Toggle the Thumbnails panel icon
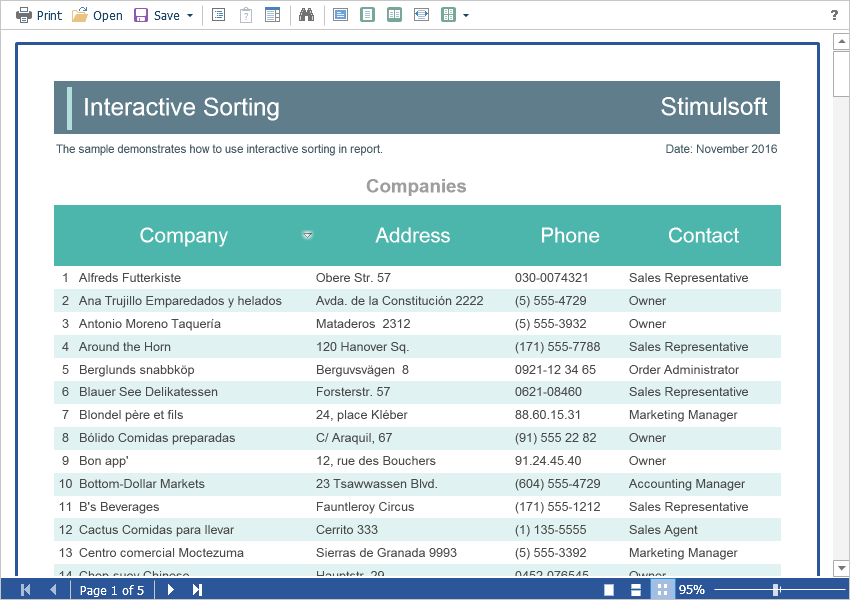The image size is (850, 600). click(272, 15)
